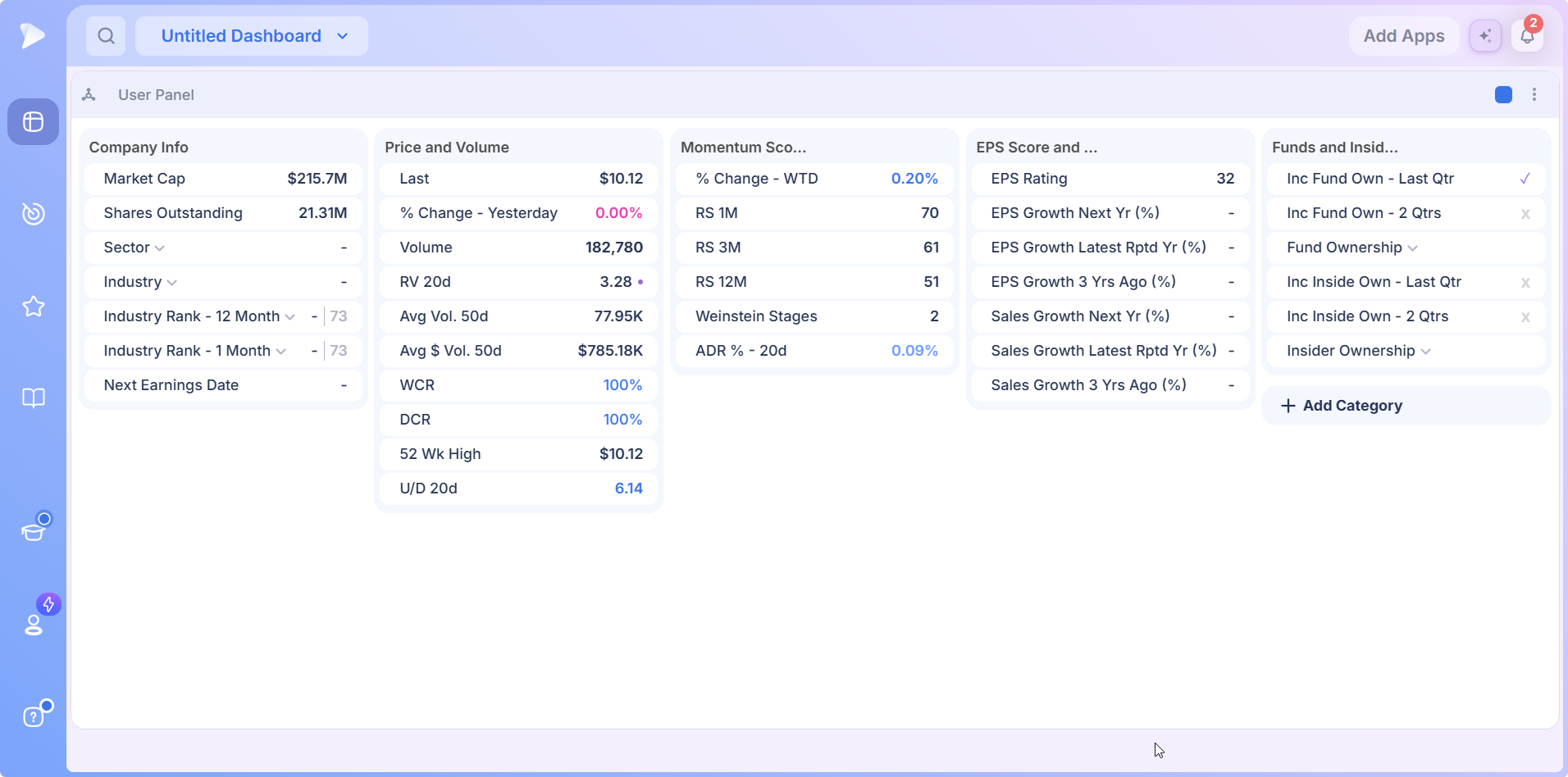Screen dimensions: 1568x777
Task: Click EPS Growth 3 Yrs Ago (%) row
Action: click(1111, 282)
